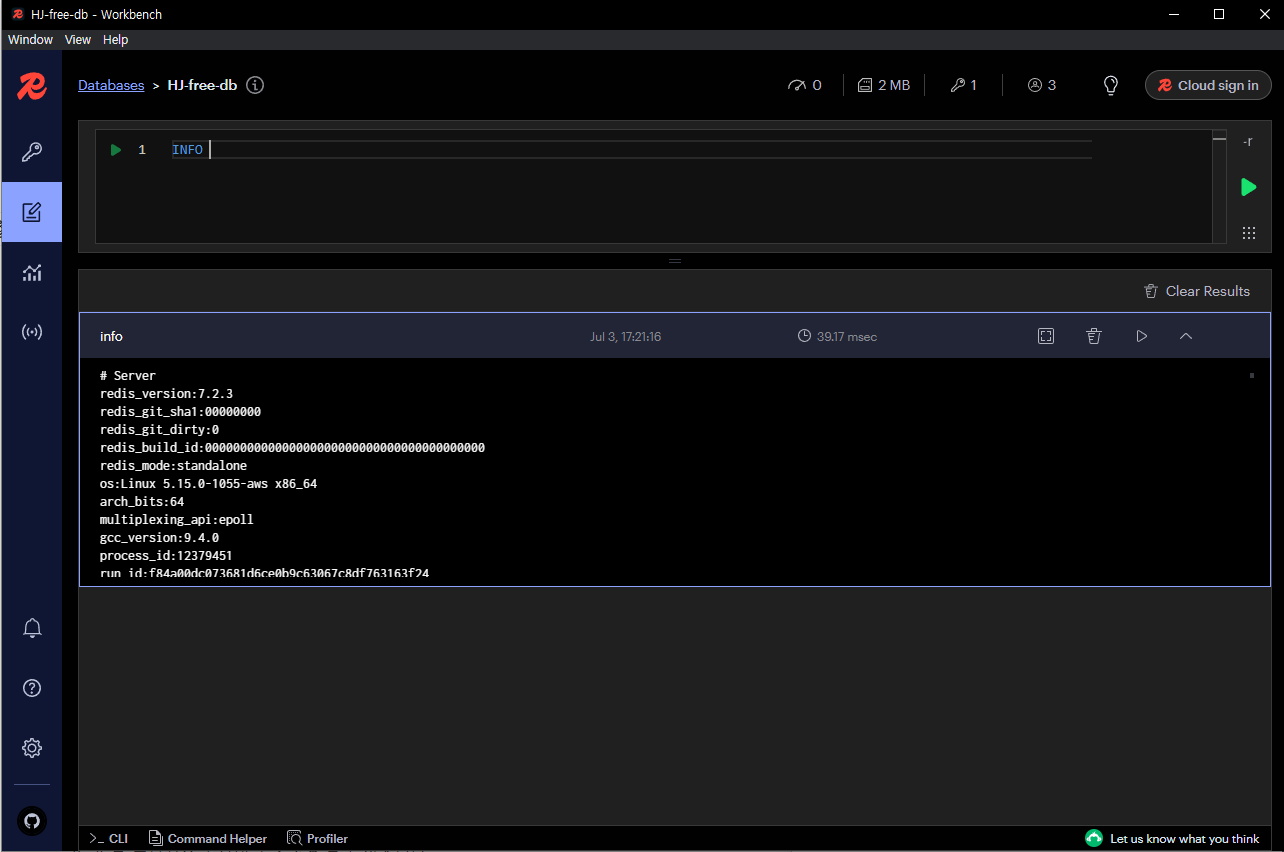The image size is (1284, 852).
Task: Click the 2 MB memory usage stat
Action: (x=884, y=85)
